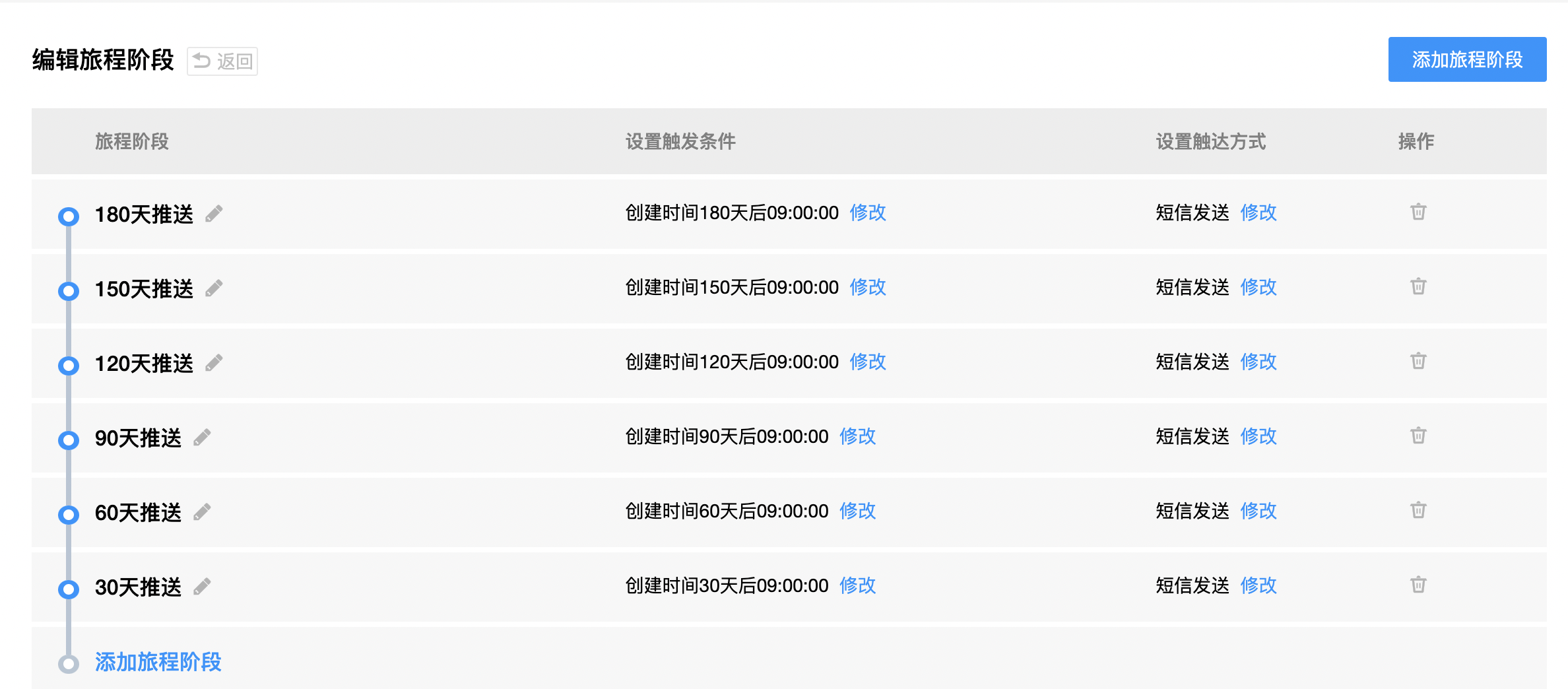
Task: Click the 添加旅程阶段 link at timeline bottom
Action: coord(158,662)
